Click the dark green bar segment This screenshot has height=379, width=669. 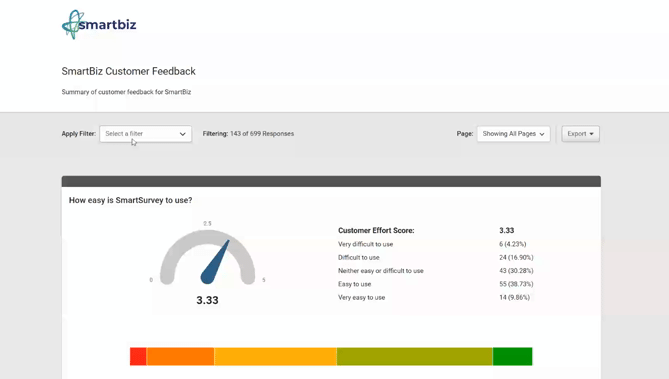click(x=512, y=356)
